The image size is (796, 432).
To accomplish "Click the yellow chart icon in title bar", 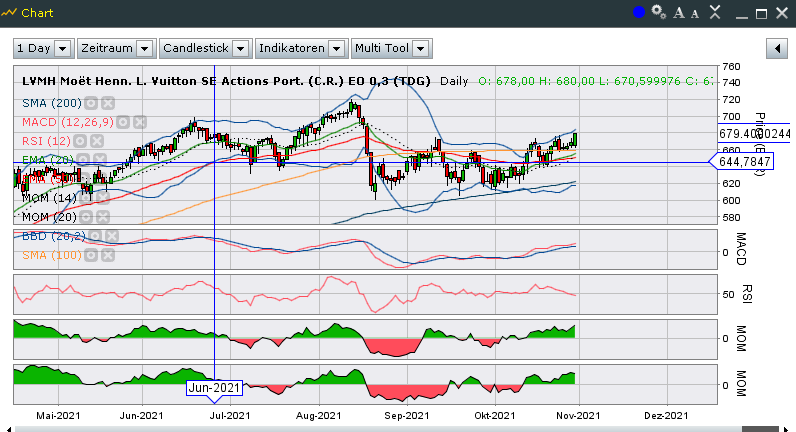I will 9,13.
